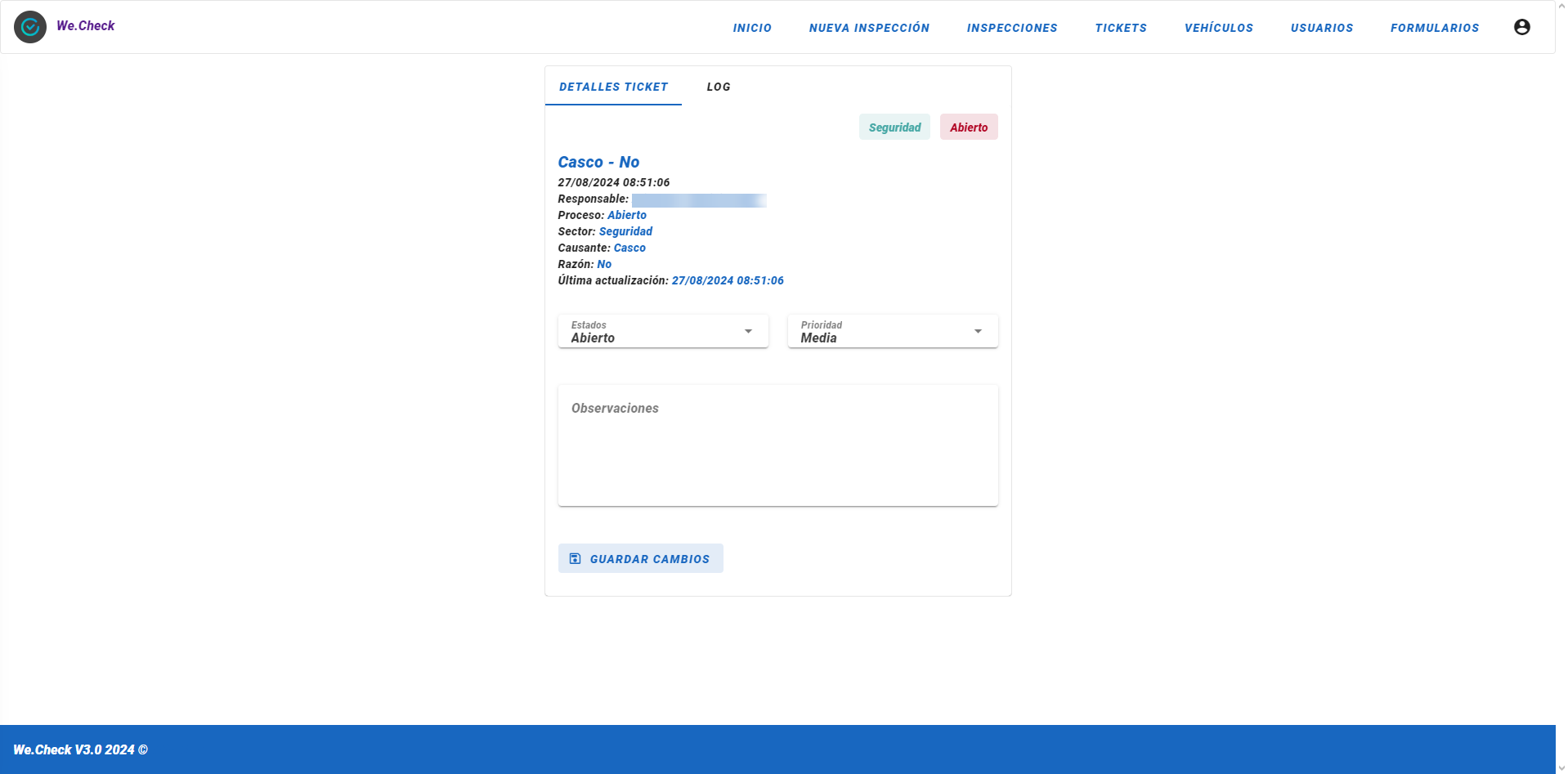The image size is (1568, 774).
Task: Navigate to Formularios
Action: [x=1435, y=28]
